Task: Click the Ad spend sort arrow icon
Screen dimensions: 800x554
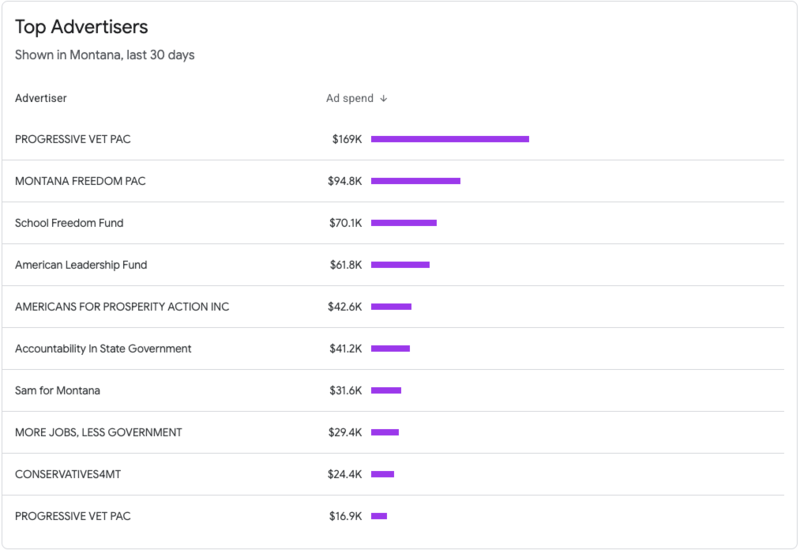Action: click(x=384, y=98)
